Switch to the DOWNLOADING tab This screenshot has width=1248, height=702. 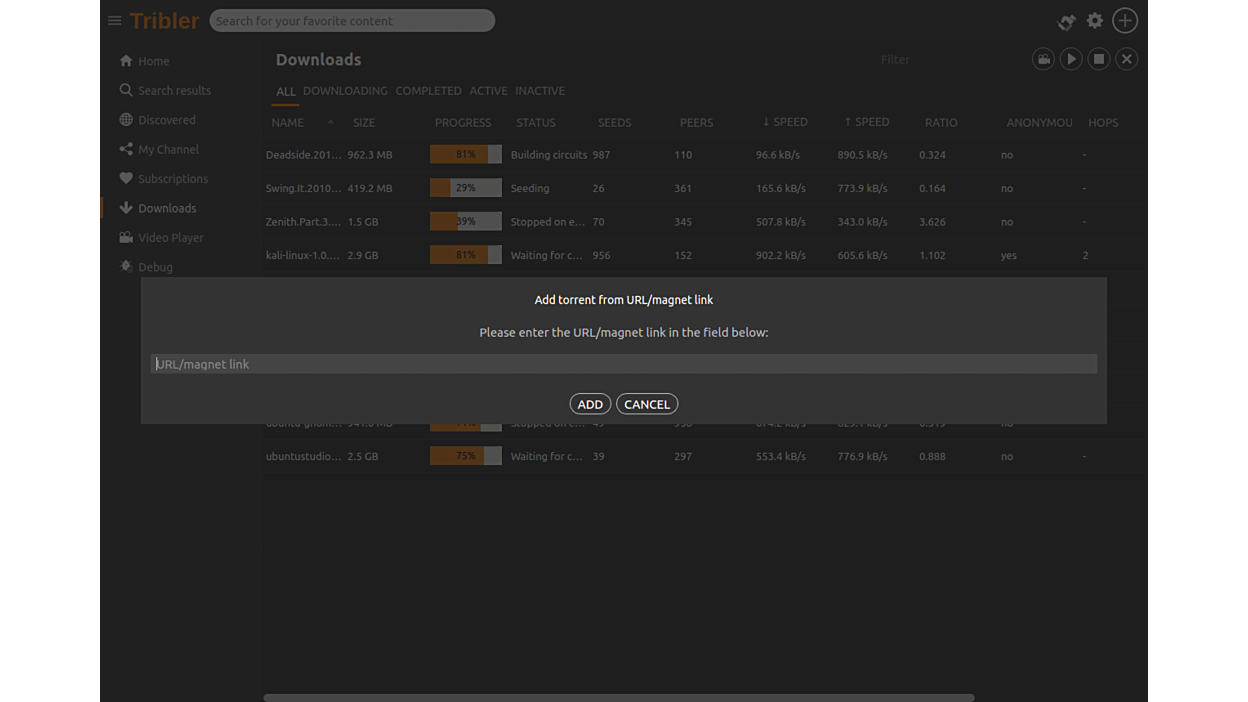coord(345,91)
